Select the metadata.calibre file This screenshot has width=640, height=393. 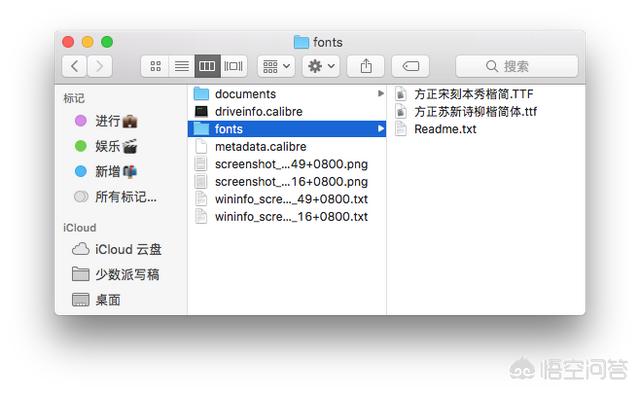tap(287, 147)
